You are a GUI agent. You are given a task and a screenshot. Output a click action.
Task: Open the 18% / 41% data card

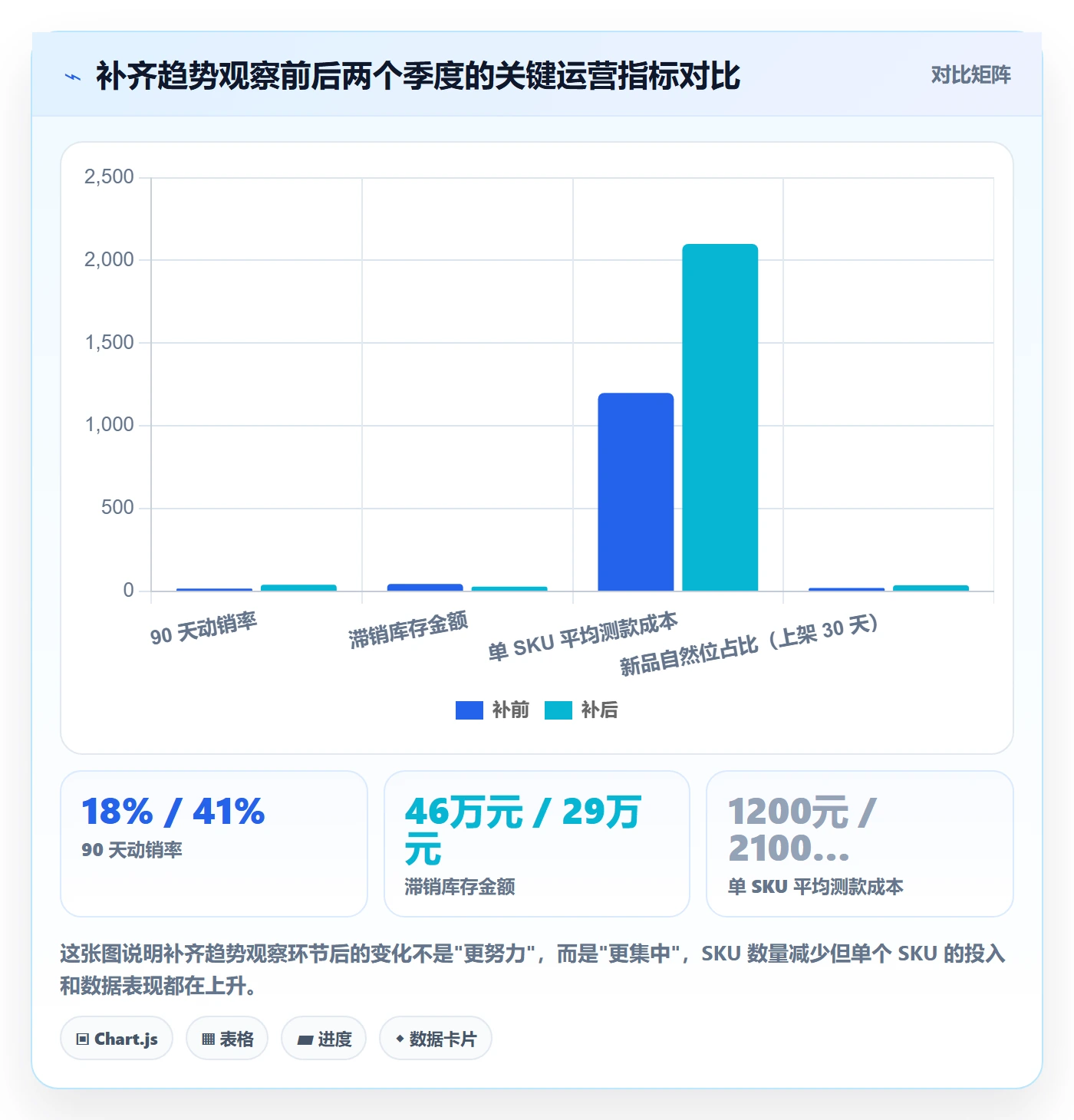tap(214, 844)
